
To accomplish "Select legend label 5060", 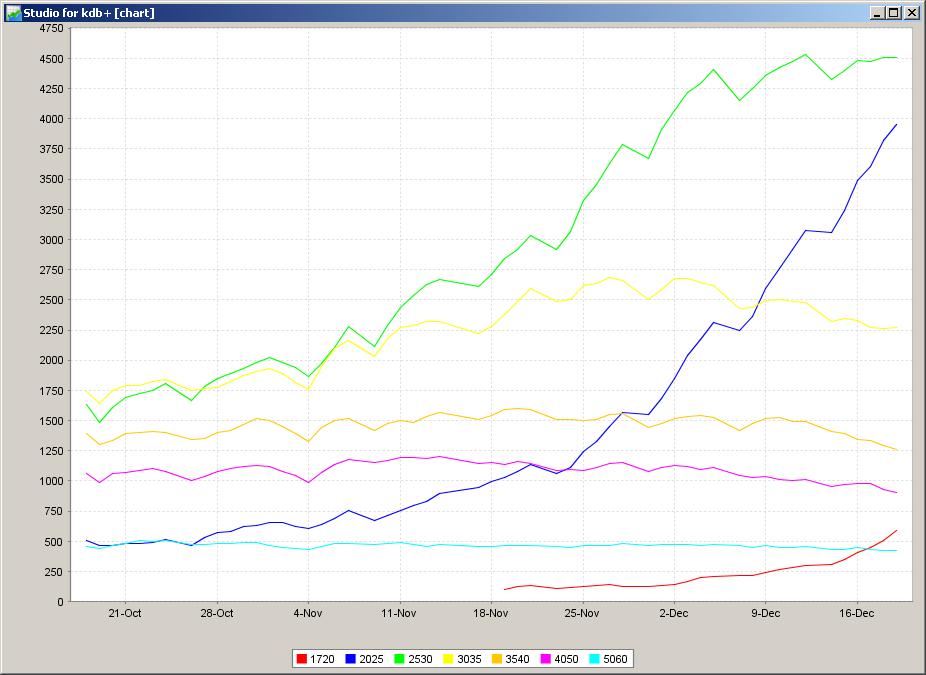I will coord(615,659).
